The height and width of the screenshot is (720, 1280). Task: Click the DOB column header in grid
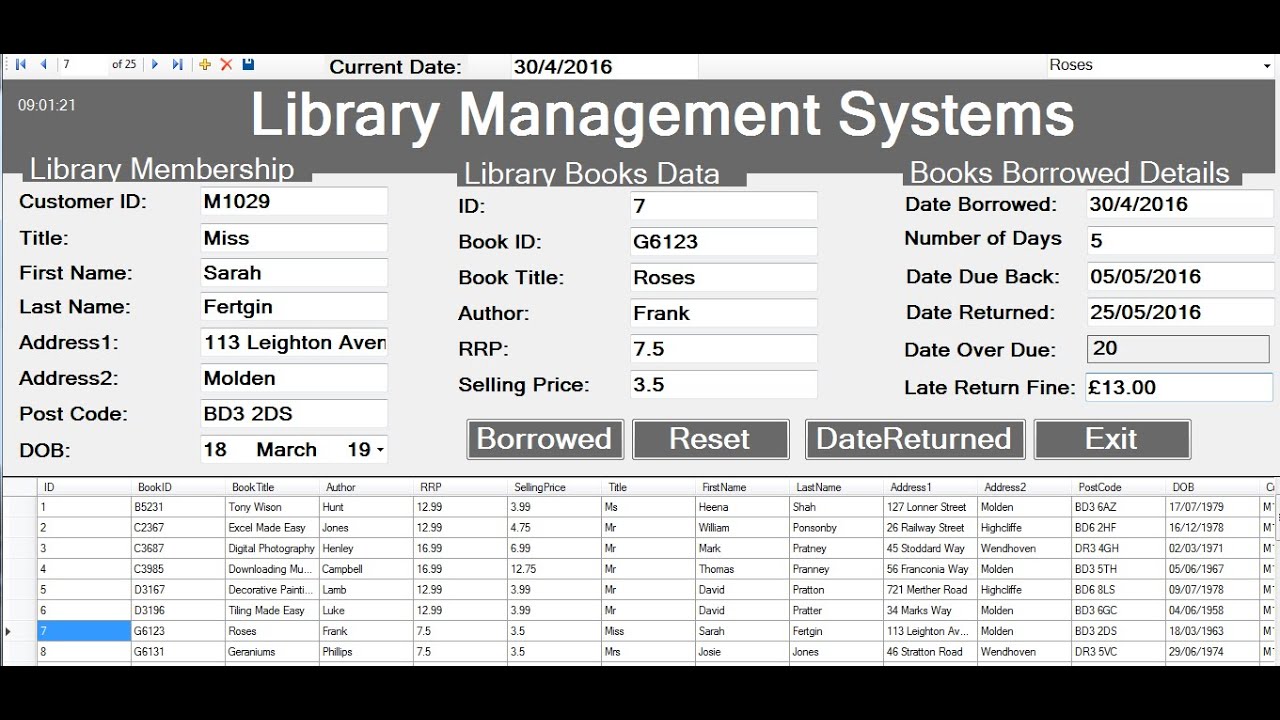coord(1212,487)
